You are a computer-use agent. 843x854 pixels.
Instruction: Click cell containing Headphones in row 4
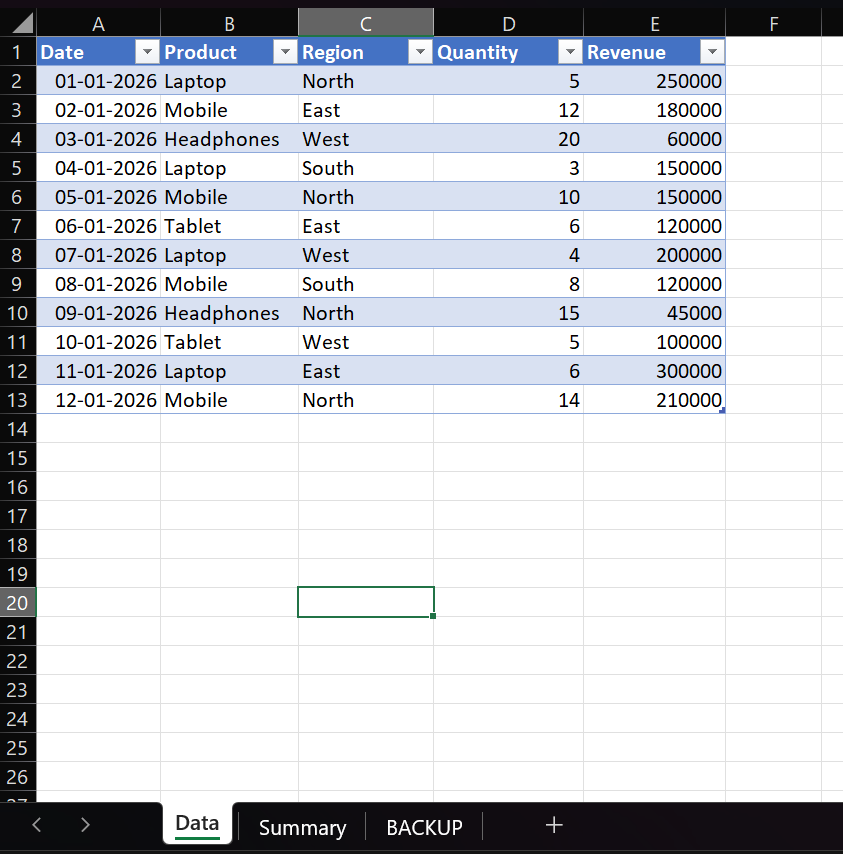pos(222,139)
